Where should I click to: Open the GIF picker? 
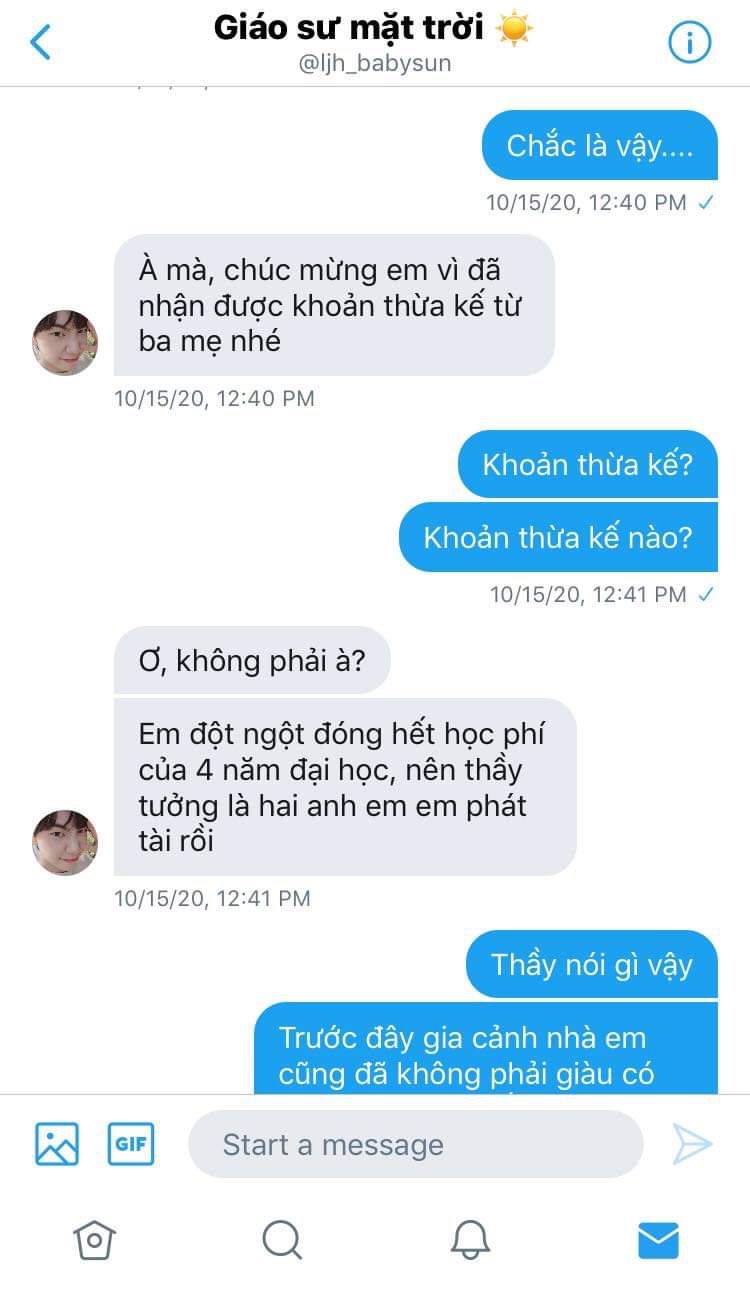(x=131, y=1144)
